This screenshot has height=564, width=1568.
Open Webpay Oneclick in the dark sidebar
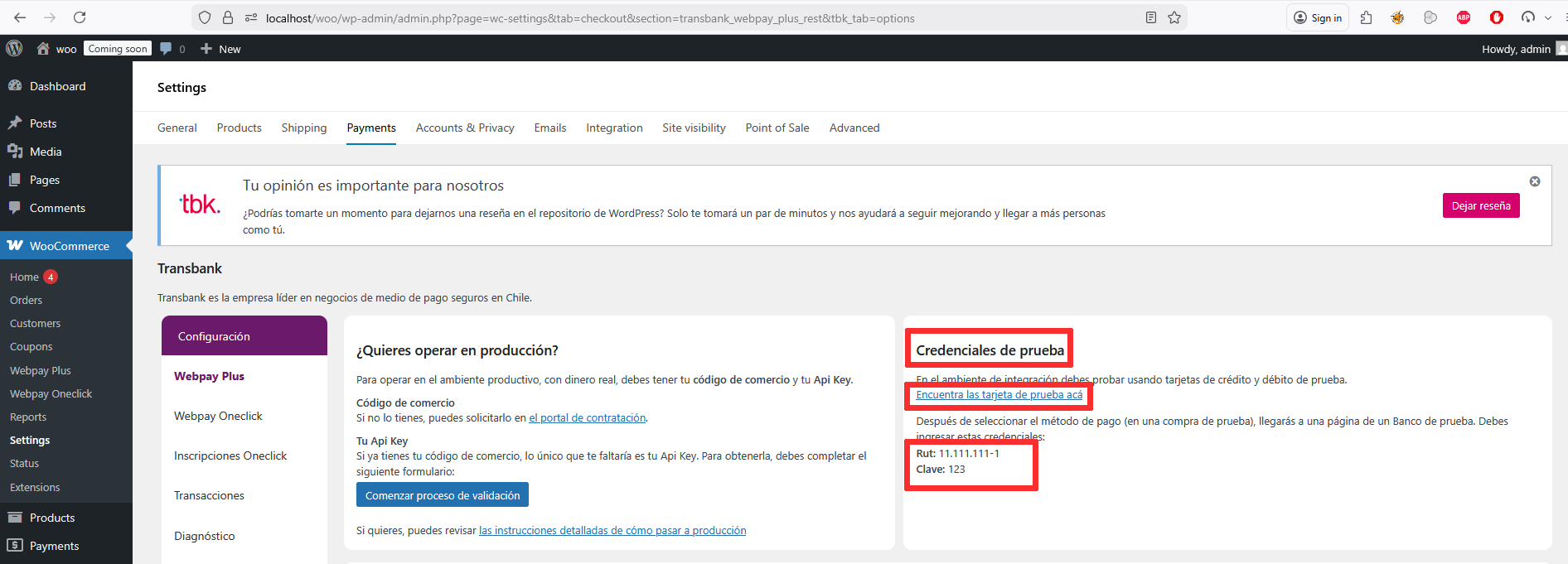(x=51, y=393)
